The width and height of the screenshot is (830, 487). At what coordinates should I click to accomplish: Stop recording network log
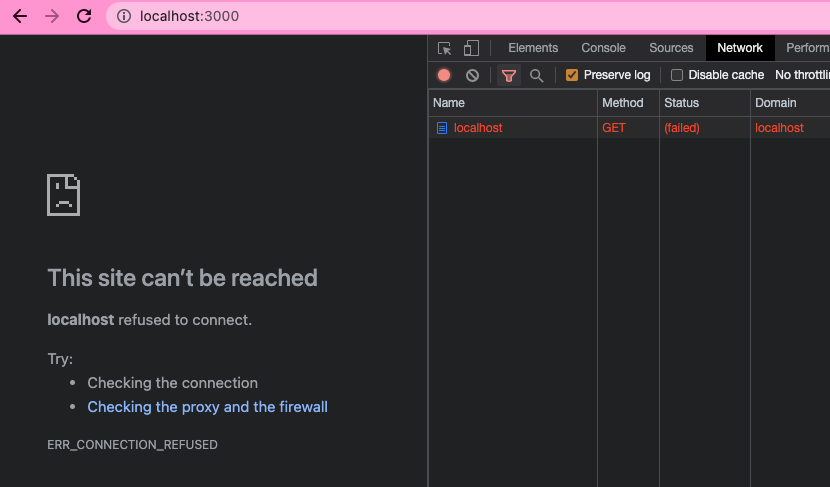pyautogui.click(x=444, y=75)
